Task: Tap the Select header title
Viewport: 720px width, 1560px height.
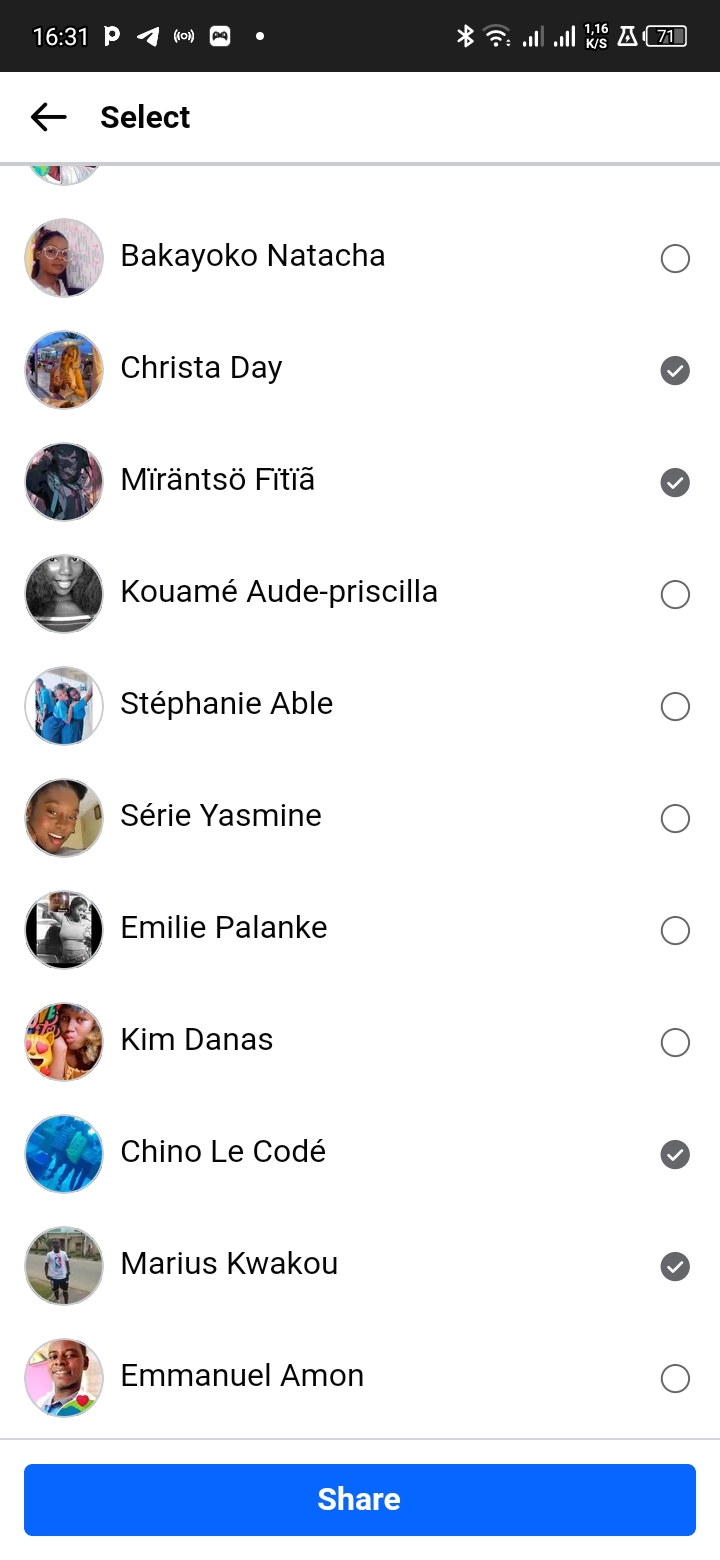Action: [145, 117]
